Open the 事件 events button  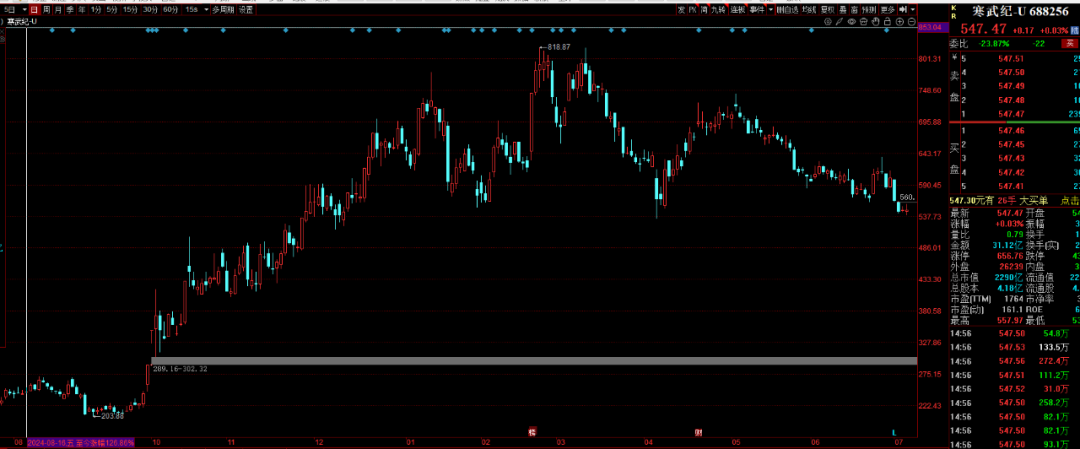(757, 10)
